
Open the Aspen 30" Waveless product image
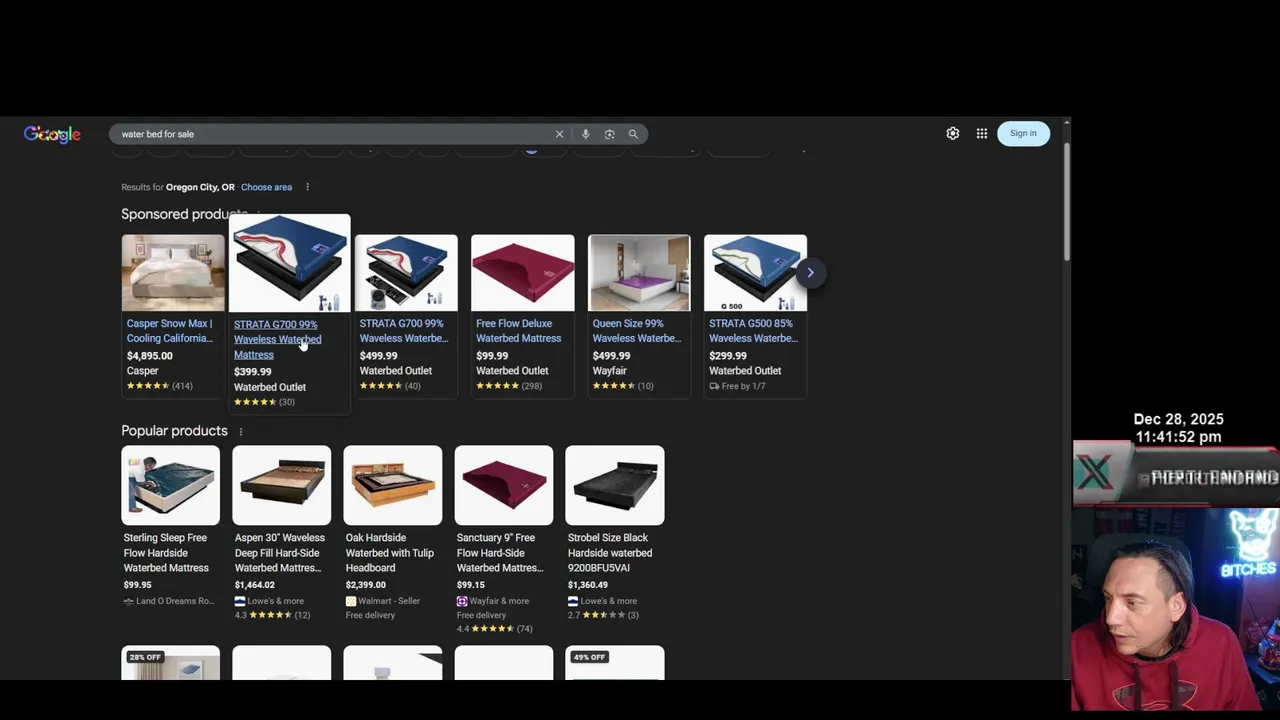pyautogui.click(x=282, y=485)
